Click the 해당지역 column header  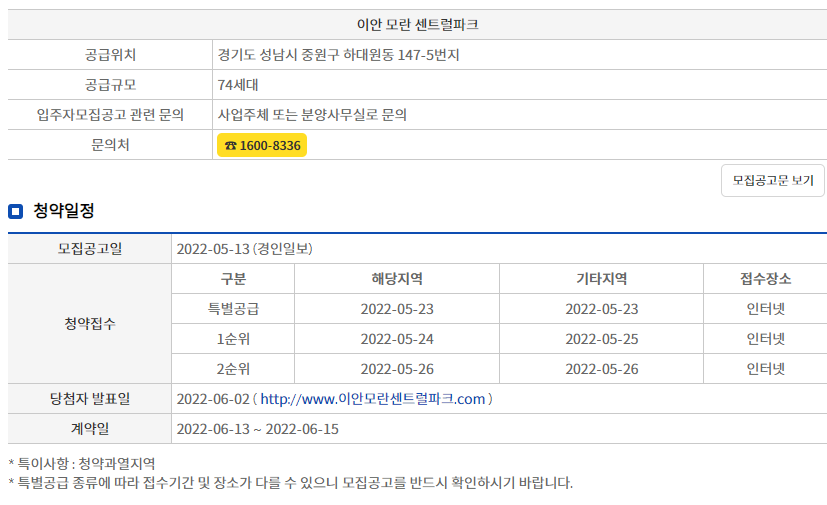[397, 279]
